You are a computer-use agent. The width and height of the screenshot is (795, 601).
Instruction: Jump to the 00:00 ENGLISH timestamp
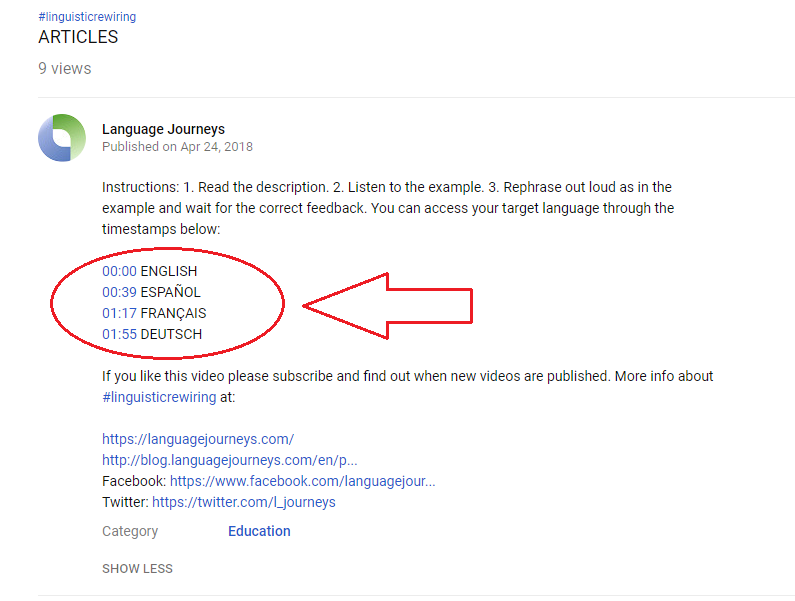coord(119,271)
